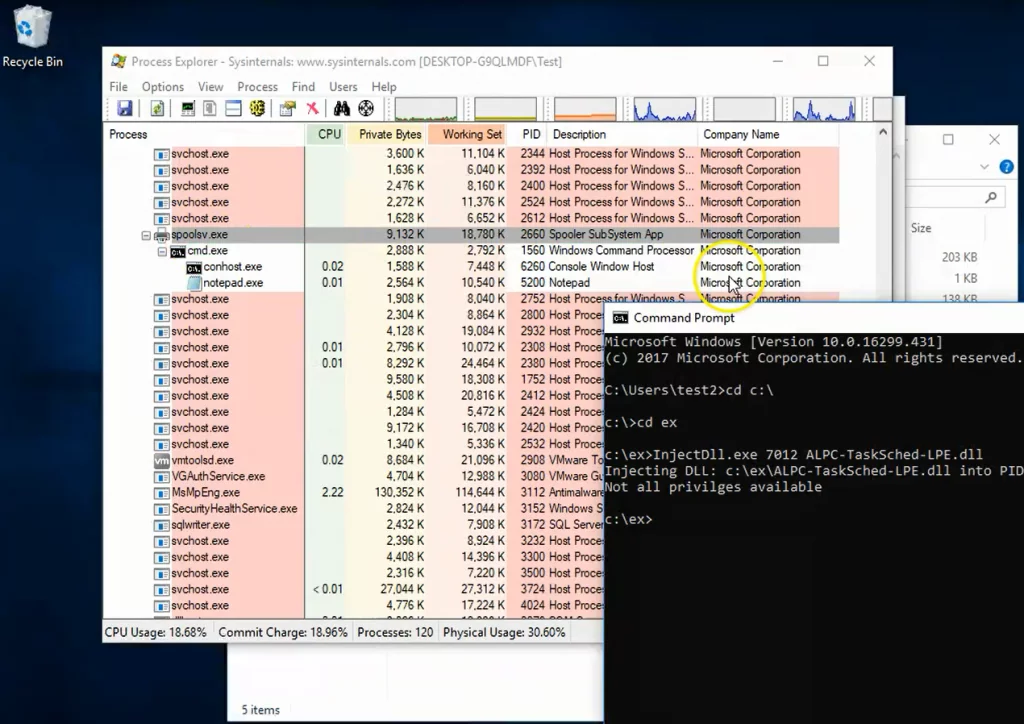
Task: Click the CPU usage history mini graph
Action: [x=426, y=109]
